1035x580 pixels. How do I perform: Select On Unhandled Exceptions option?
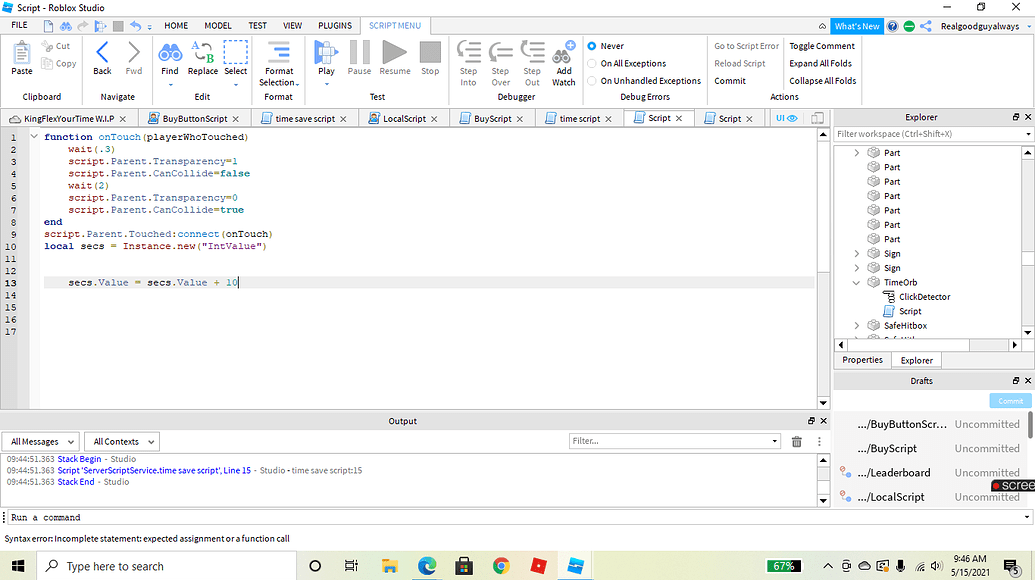click(591, 81)
